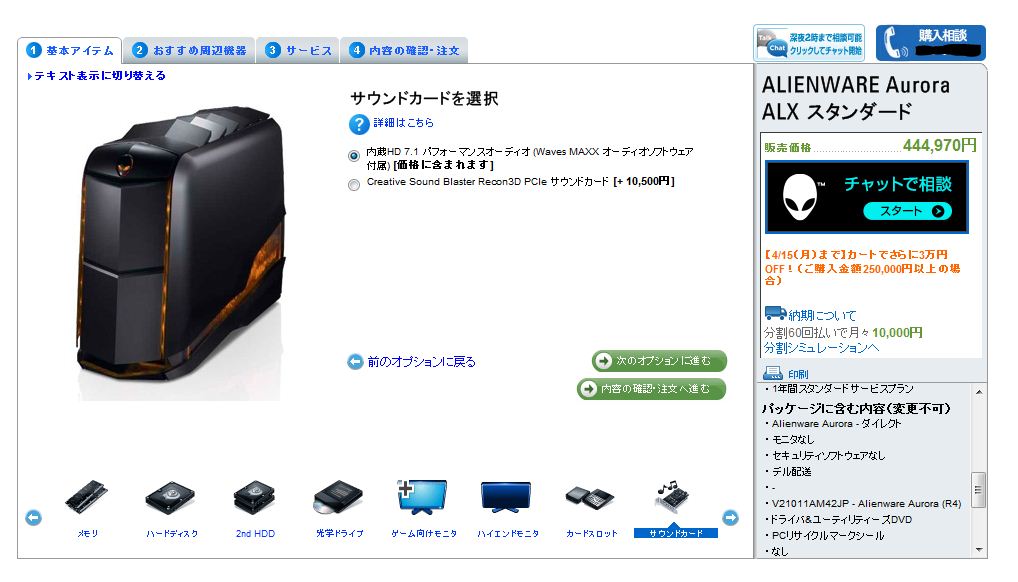The image size is (1018, 582).
Task: Click the 次のオプションに進む button
Action: point(659,361)
